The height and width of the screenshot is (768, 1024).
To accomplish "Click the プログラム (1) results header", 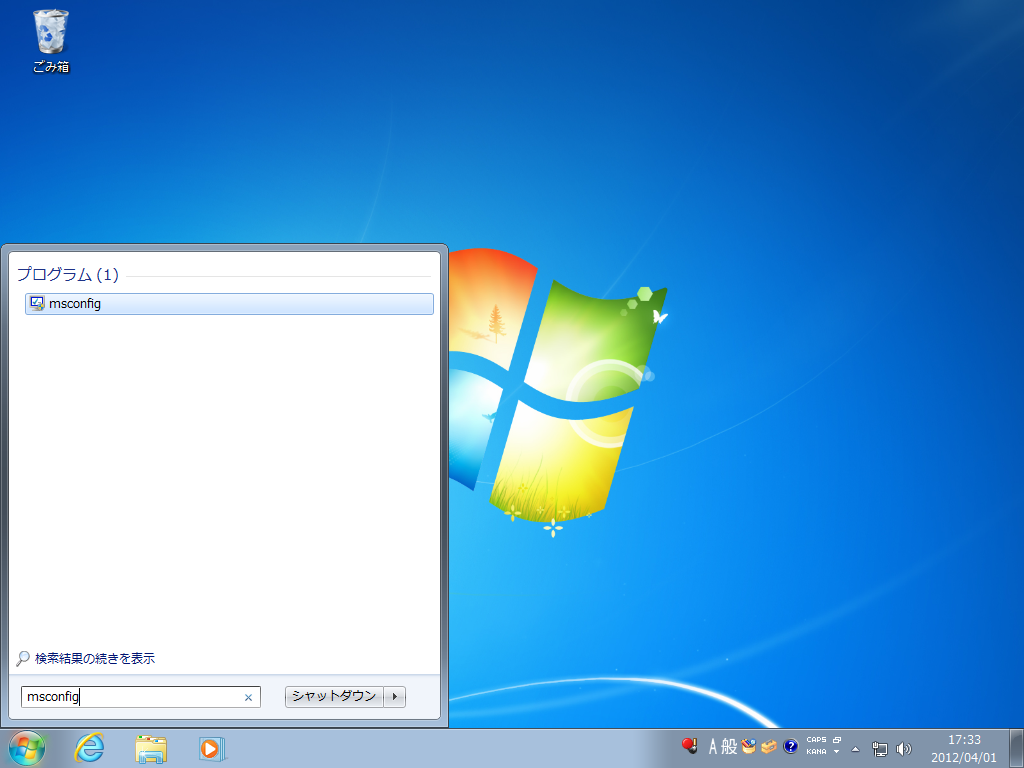I will pyautogui.click(x=68, y=274).
